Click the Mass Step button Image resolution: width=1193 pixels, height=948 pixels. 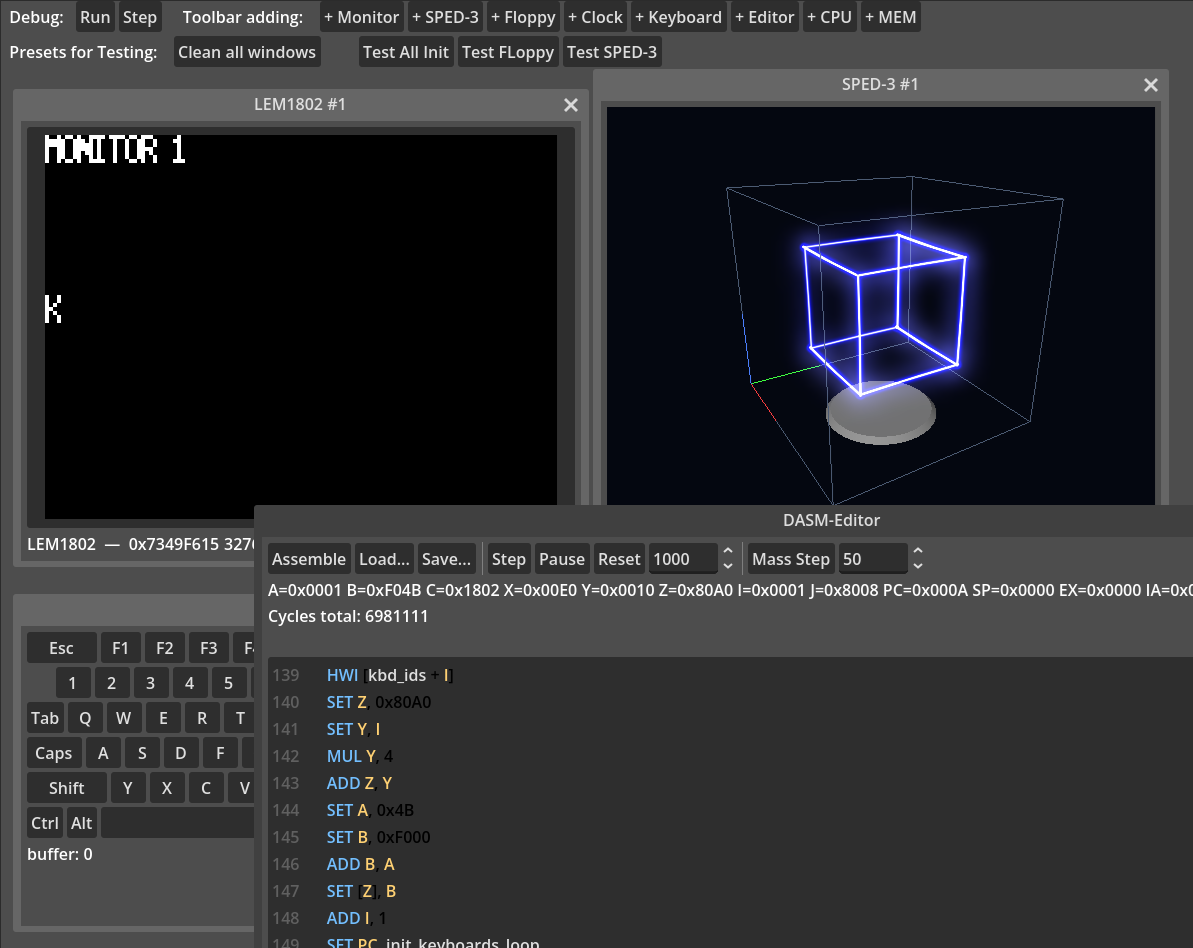(x=791, y=559)
